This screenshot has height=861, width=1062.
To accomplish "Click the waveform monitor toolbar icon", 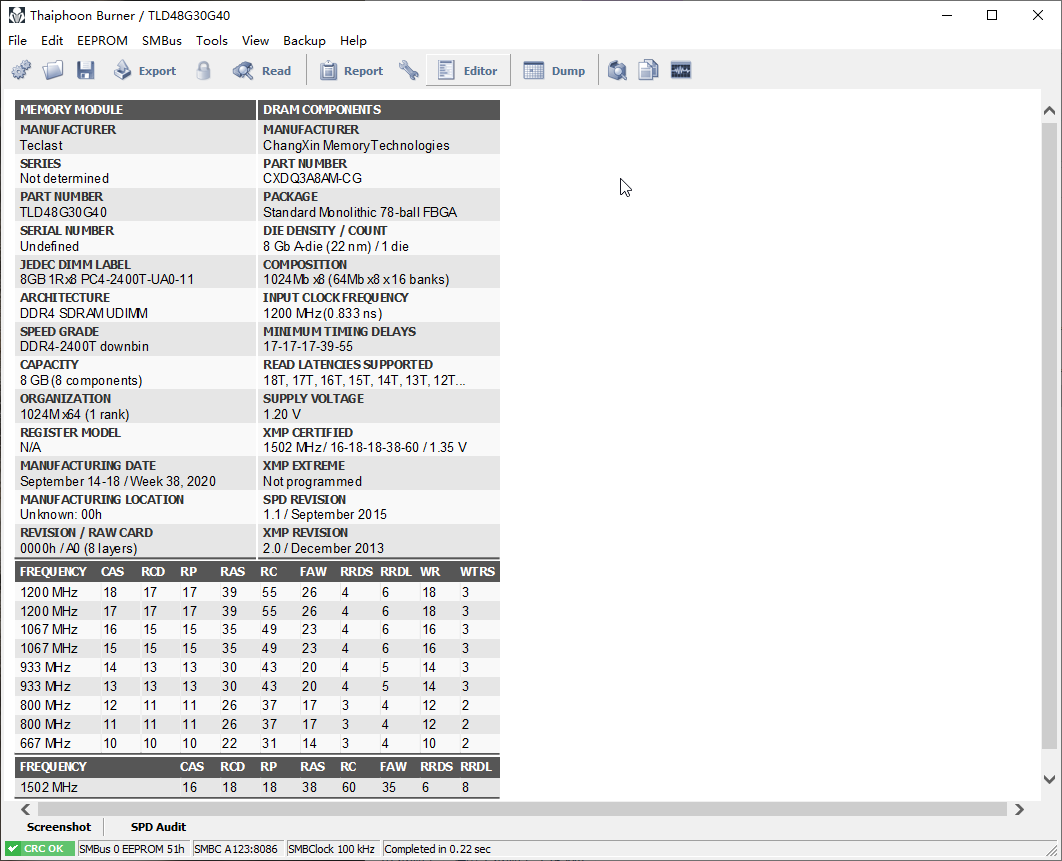I will [681, 71].
